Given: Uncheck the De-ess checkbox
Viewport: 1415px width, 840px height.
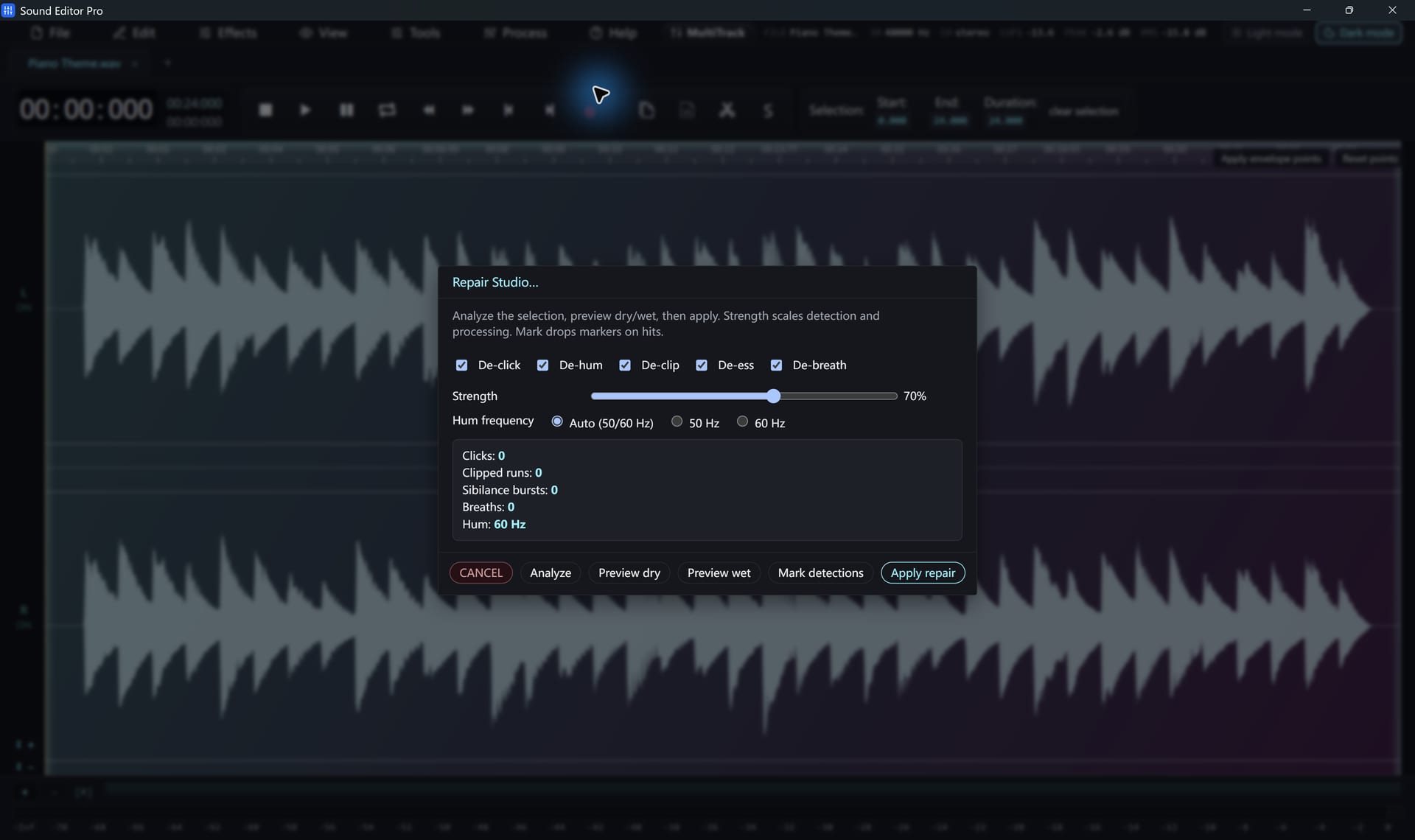Looking at the screenshot, I should coord(702,365).
